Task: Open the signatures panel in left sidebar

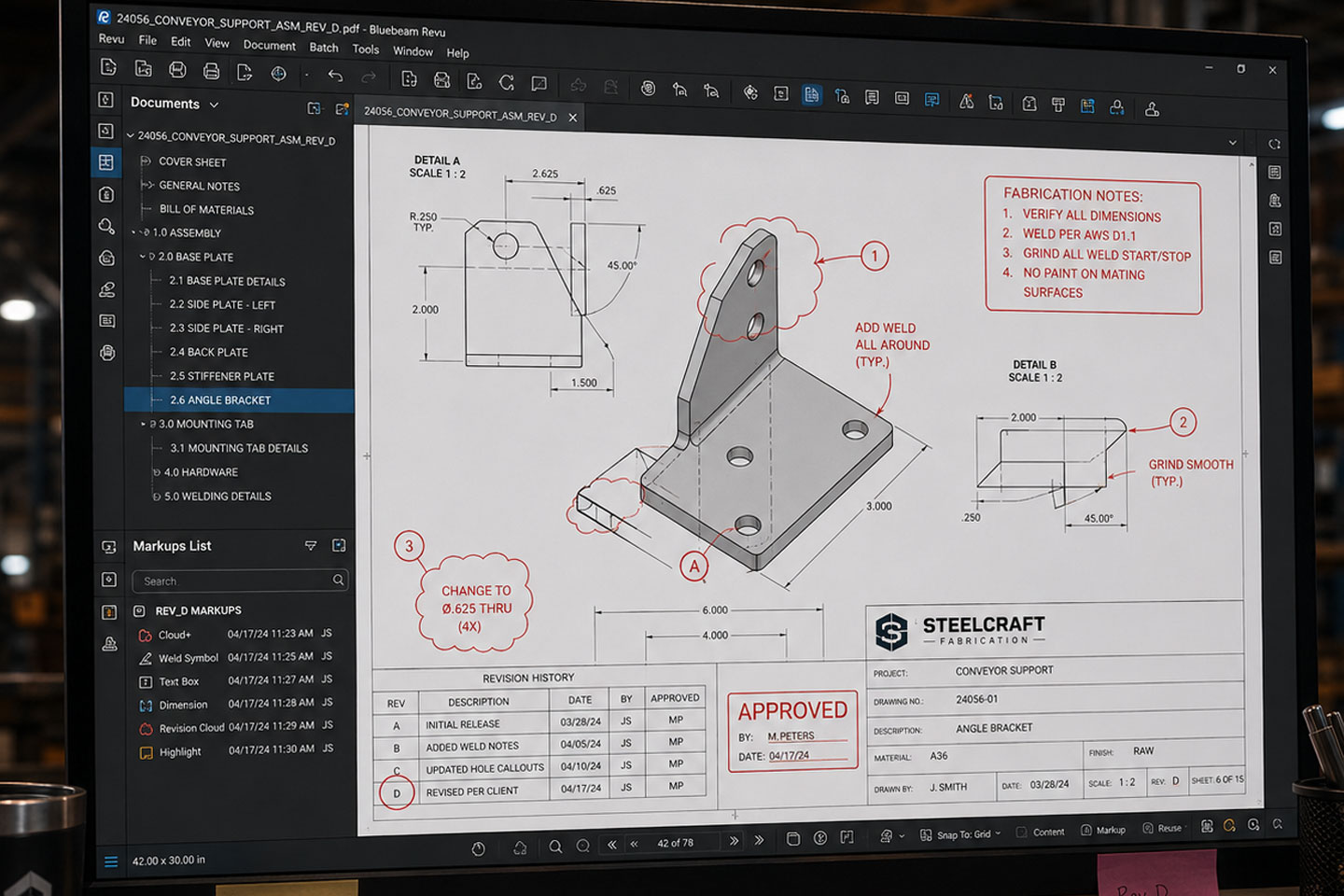Action: pos(107,289)
